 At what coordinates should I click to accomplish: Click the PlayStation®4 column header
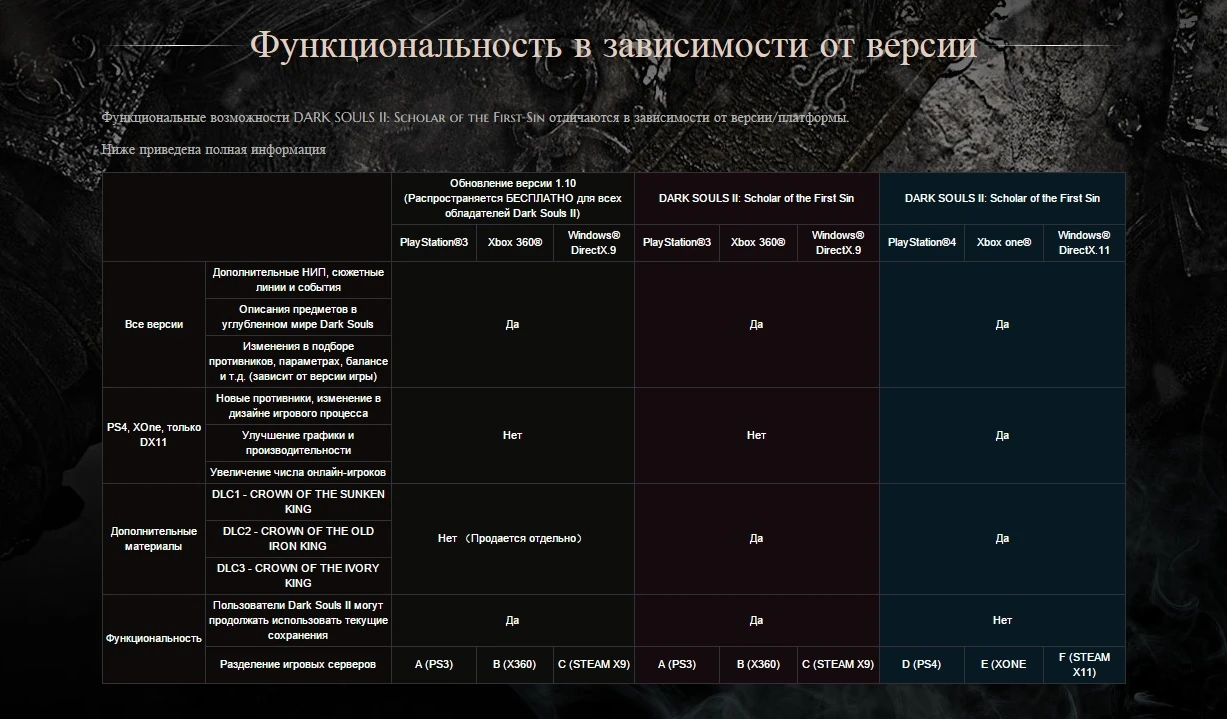(x=921, y=242)
